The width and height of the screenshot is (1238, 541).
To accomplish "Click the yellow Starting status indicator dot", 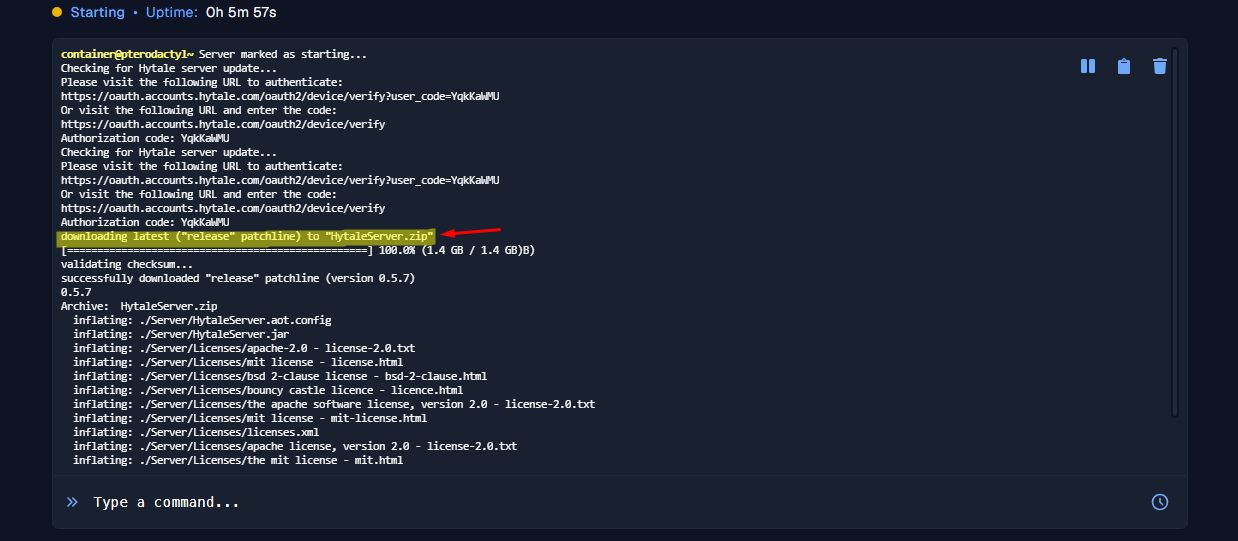I will [x=57, y=12].
